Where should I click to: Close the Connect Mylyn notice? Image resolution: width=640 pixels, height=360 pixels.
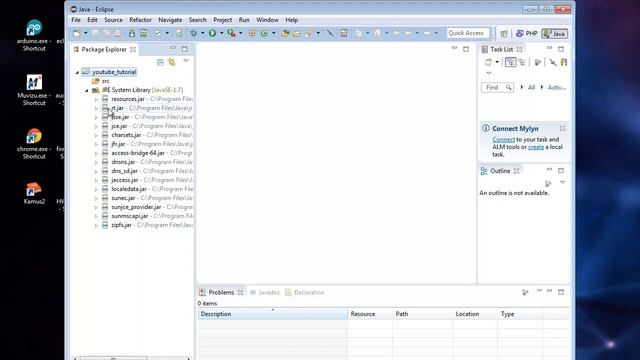tap(562, 129)
